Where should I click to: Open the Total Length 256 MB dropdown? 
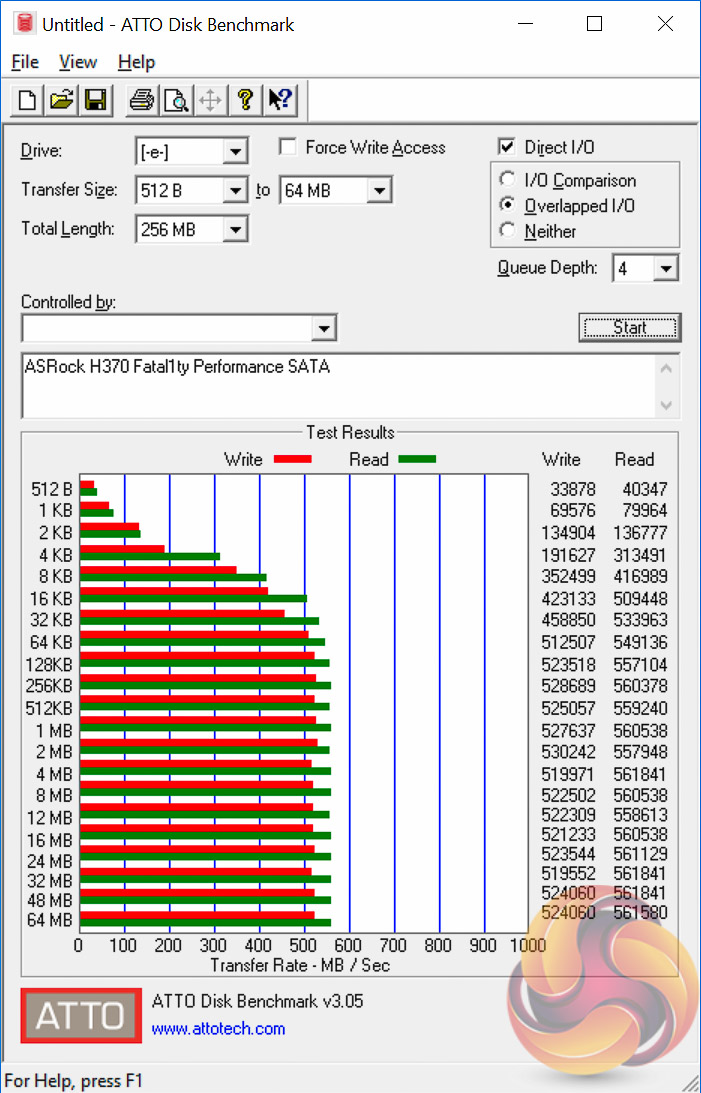click(236, 229)
